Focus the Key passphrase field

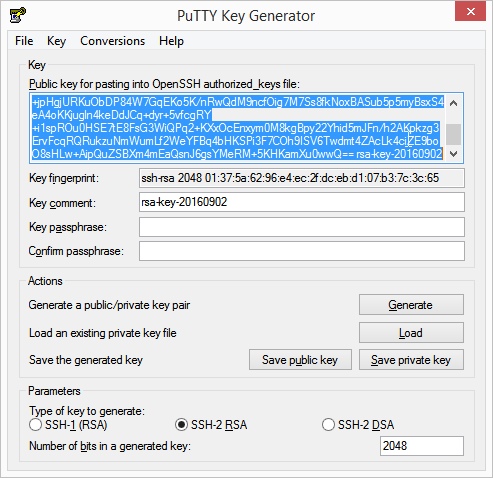click(302, 227)
